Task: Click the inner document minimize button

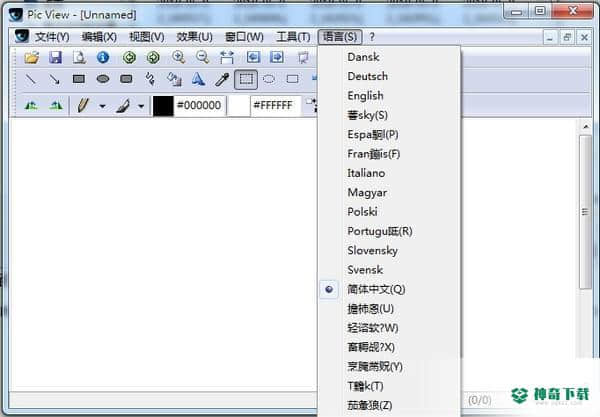Action: [x=550, y=37]
